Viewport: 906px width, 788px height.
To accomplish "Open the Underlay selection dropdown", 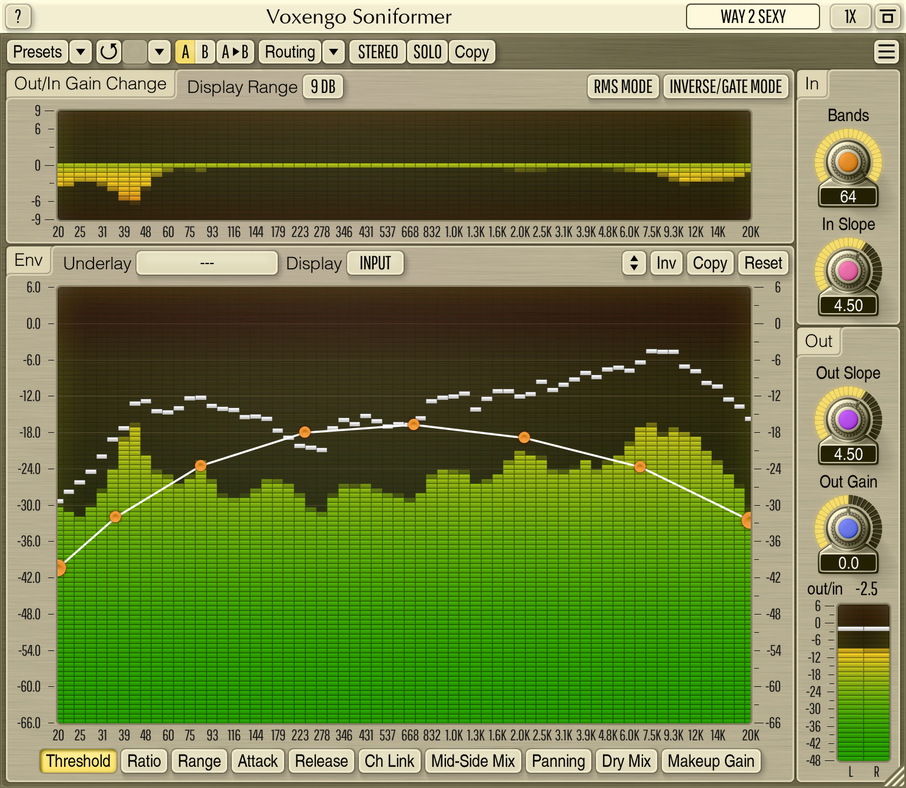I will coord(207,263).
